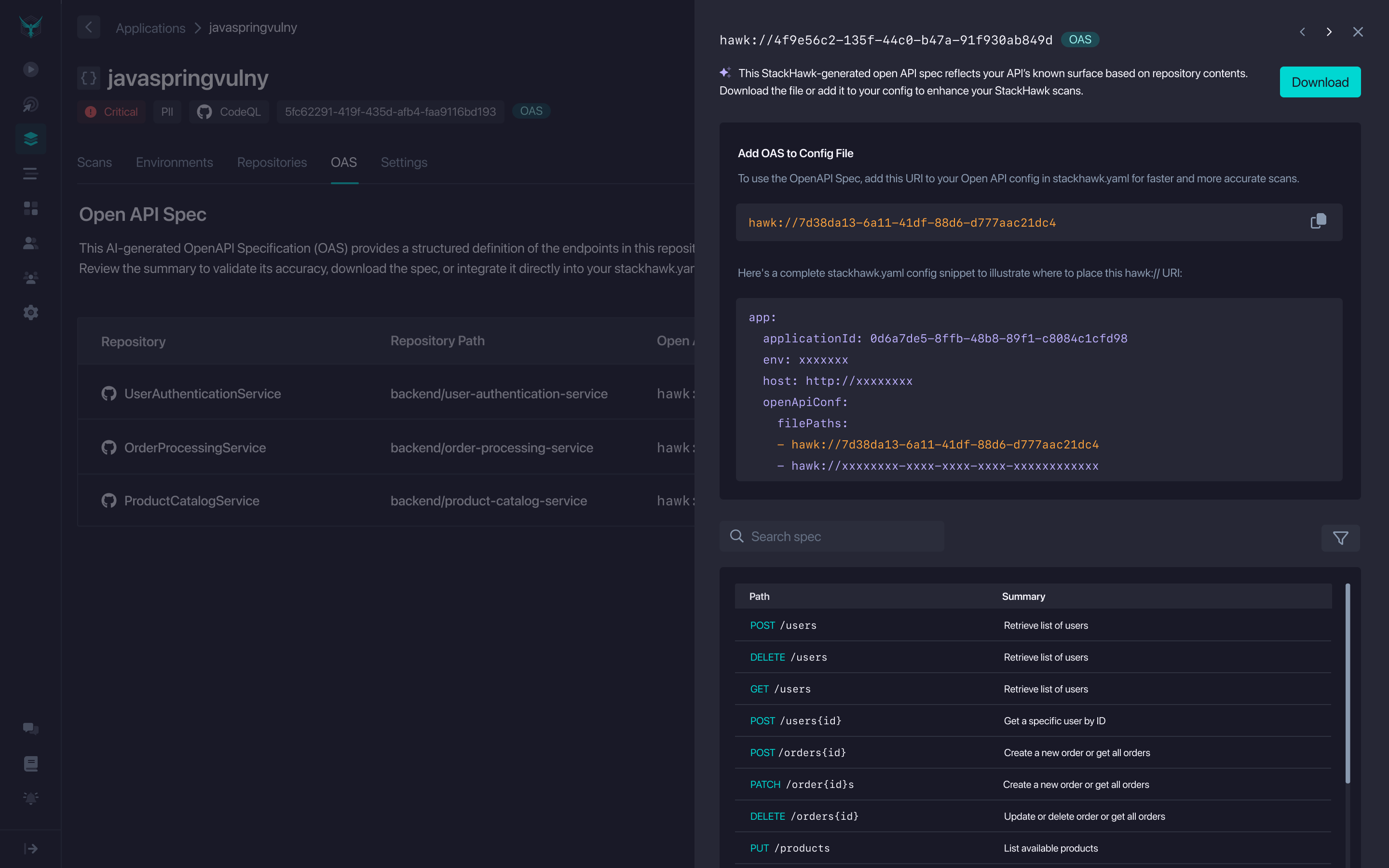The height and width of the screenshot is (868, 1389).
Task: Download the generated OpenAPI spec
Action: click(1320, 81)
